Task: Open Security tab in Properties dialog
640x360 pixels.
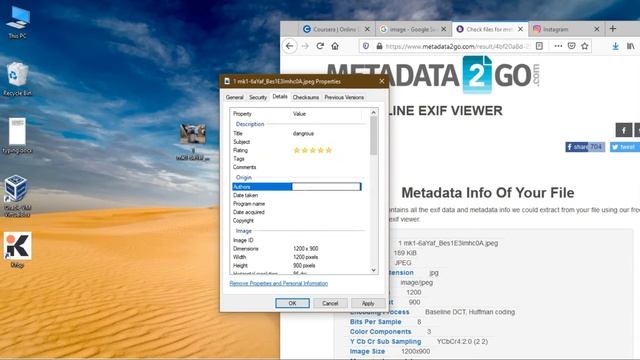Action: (x=258, y=98)
